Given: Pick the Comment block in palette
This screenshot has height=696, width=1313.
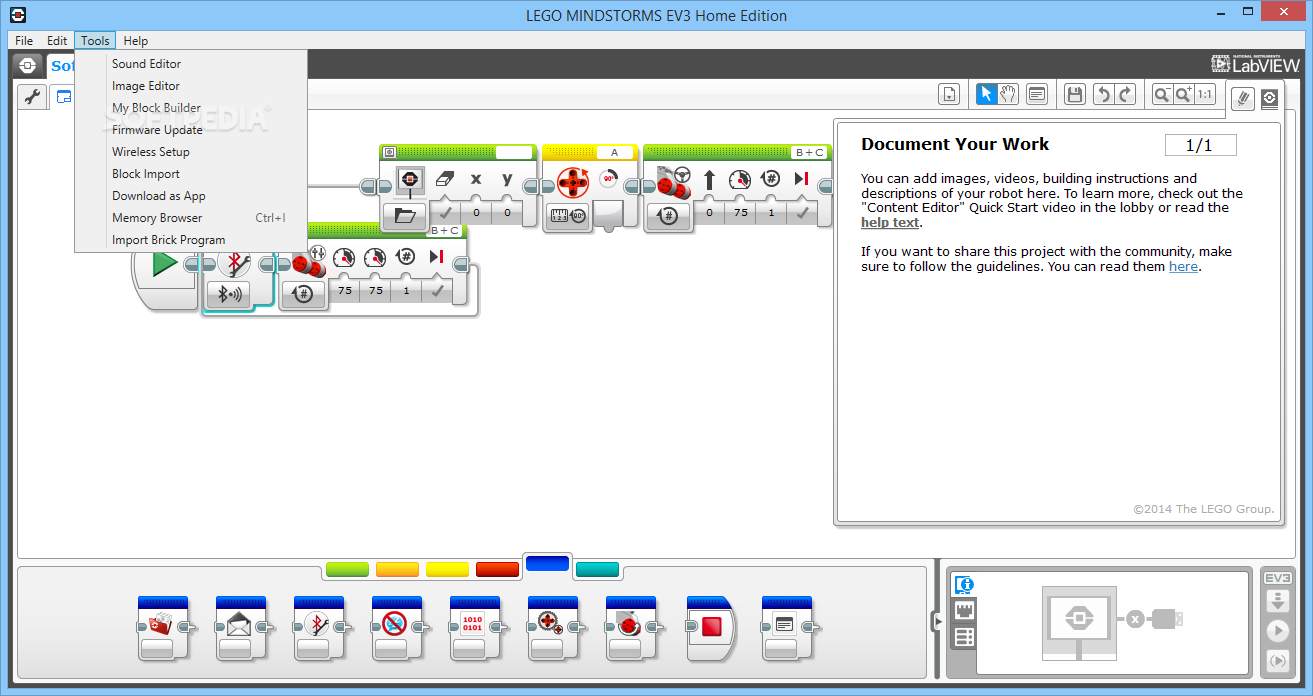Looking at the screenshot, I should pyautogui.click(x=786, y=628).
